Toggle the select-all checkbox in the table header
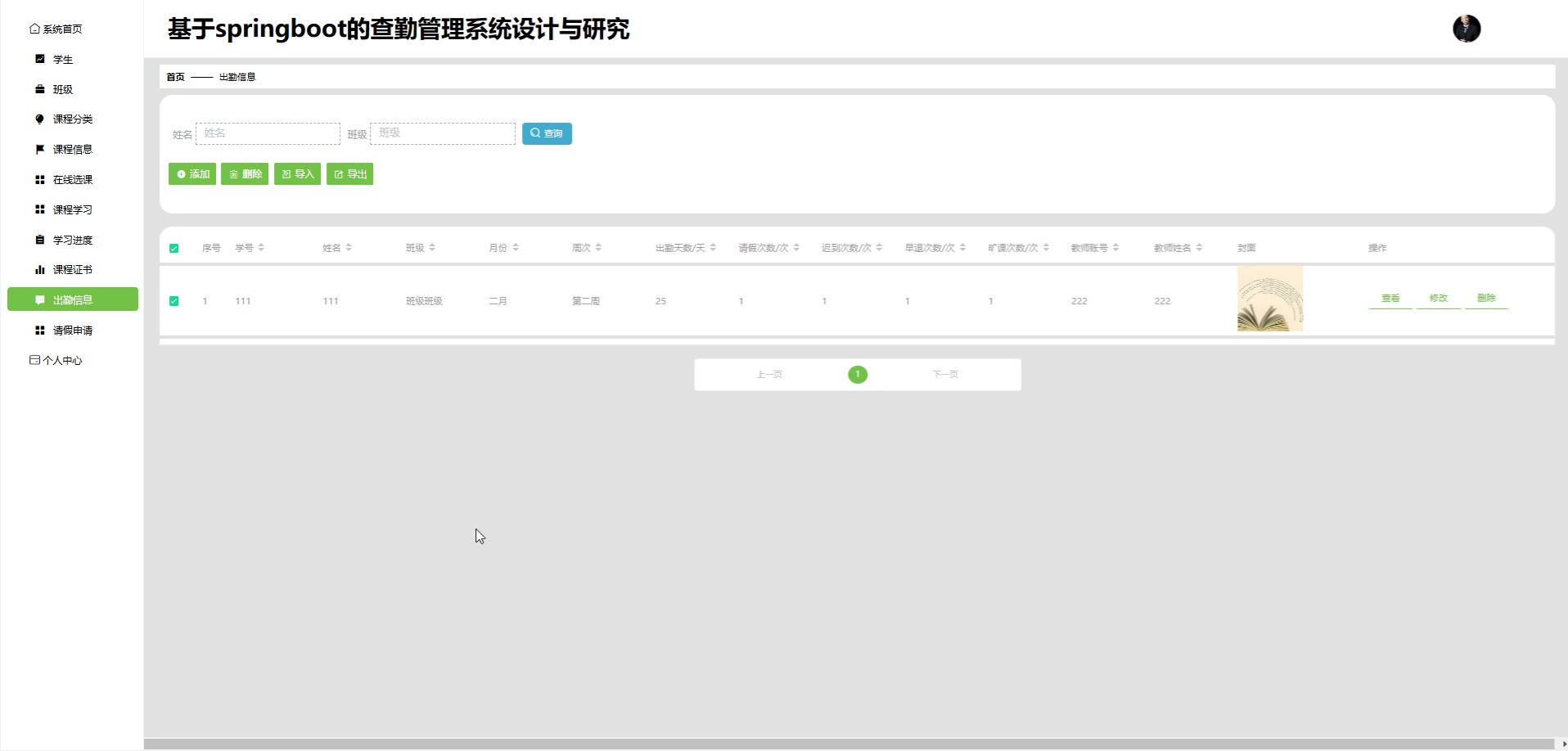This screenshot has height=751, width=1568. point(173,248)
